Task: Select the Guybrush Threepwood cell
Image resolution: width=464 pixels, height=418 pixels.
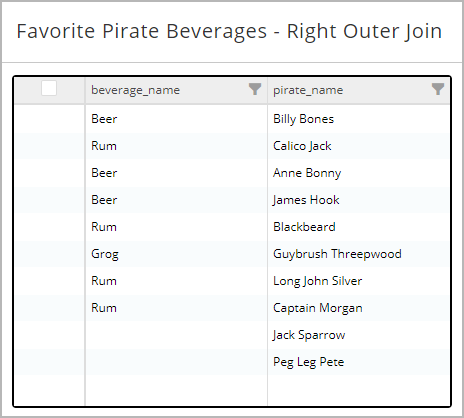Action: (x=359, y=254)
